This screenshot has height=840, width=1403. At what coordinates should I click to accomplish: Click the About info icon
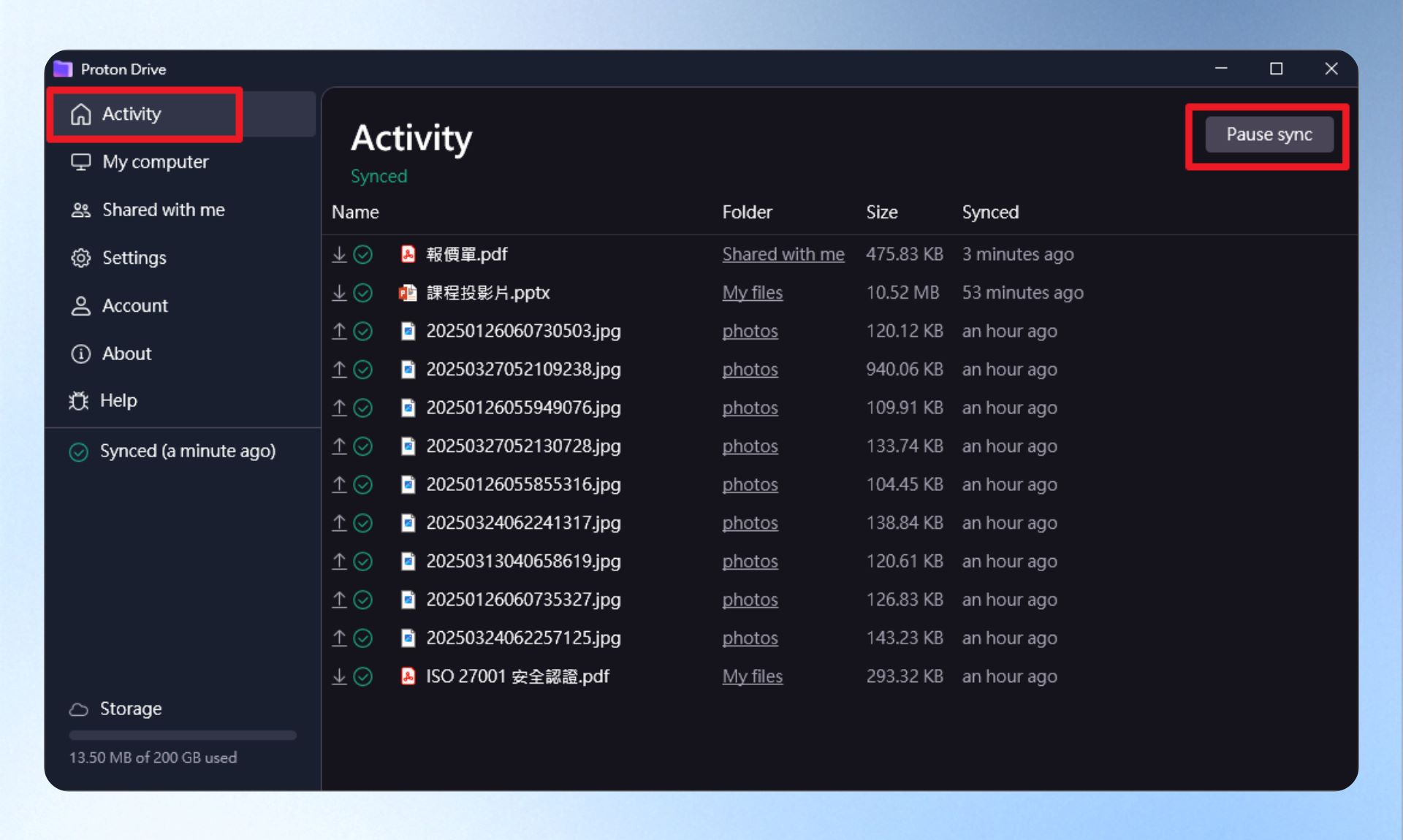point(80,354)
